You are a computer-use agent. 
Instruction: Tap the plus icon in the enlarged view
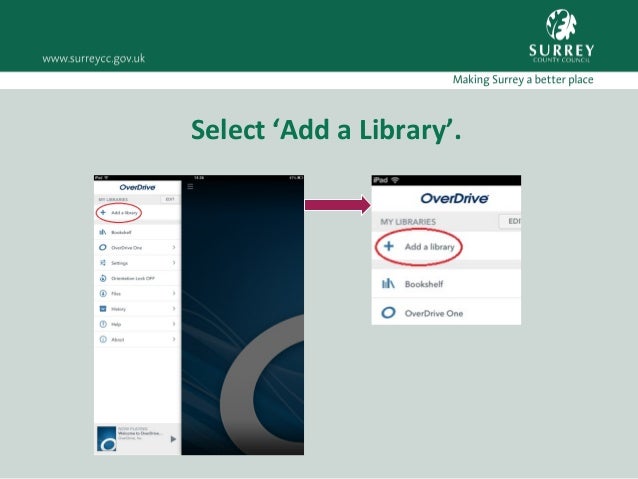tap(389, 246)
